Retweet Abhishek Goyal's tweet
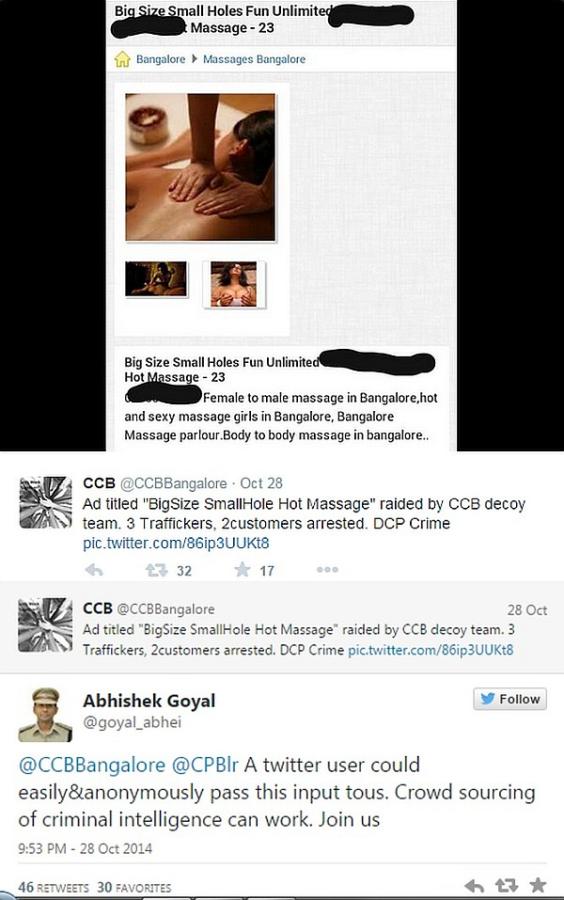The image size is (564, 900). pyautogui.click(x=506, y=886)
